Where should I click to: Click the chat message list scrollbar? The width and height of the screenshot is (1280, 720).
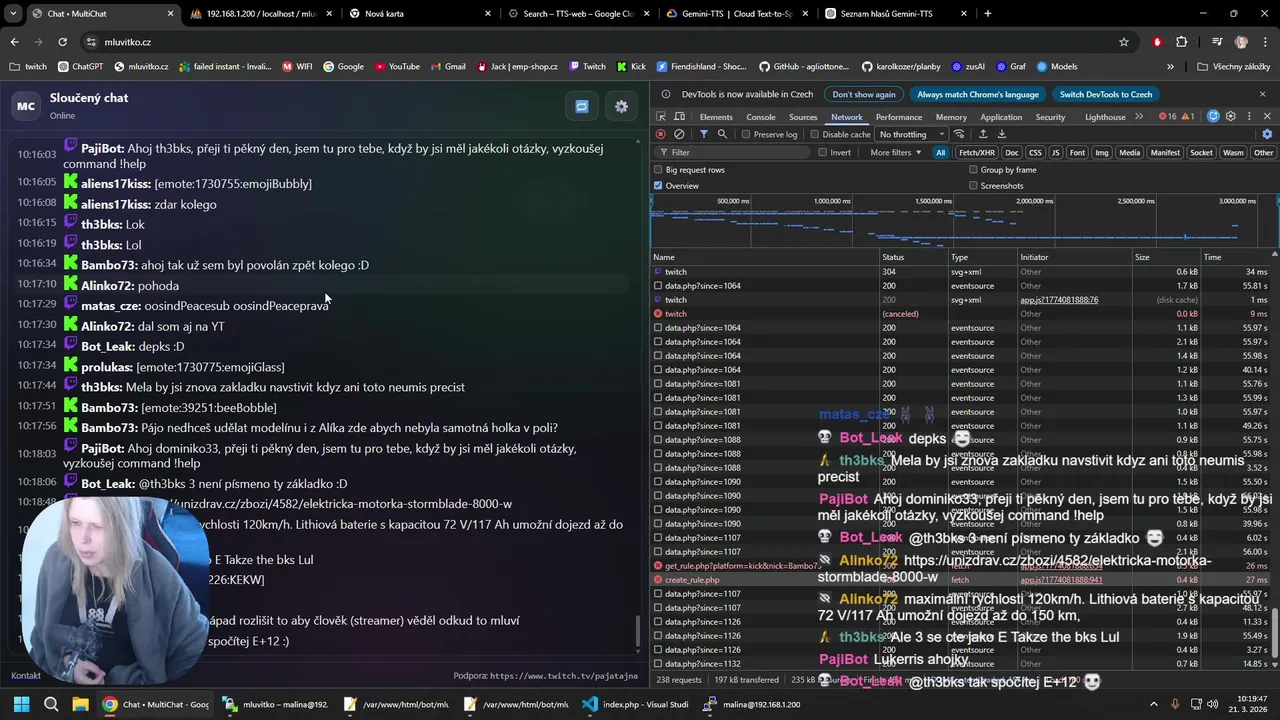point(638,632)
